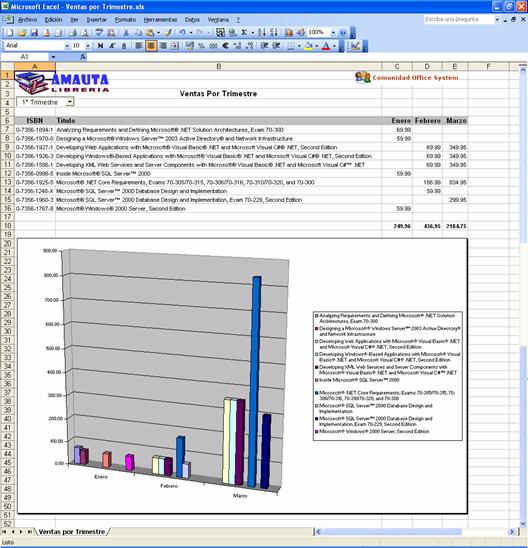Decrease decimal places
This screenshot has width=528, height=548.
250,46
